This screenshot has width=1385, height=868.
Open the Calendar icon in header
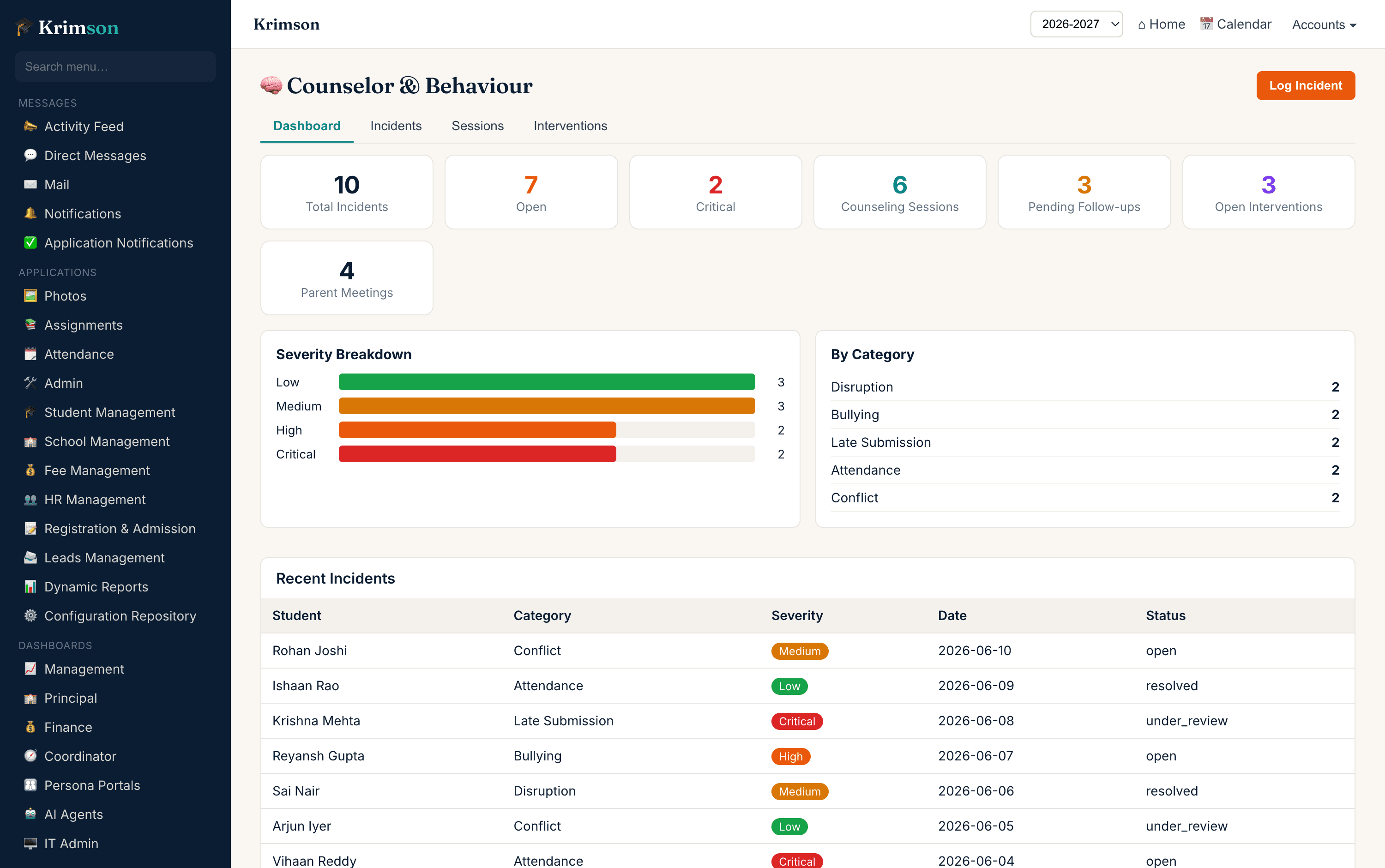[1206, 24]
